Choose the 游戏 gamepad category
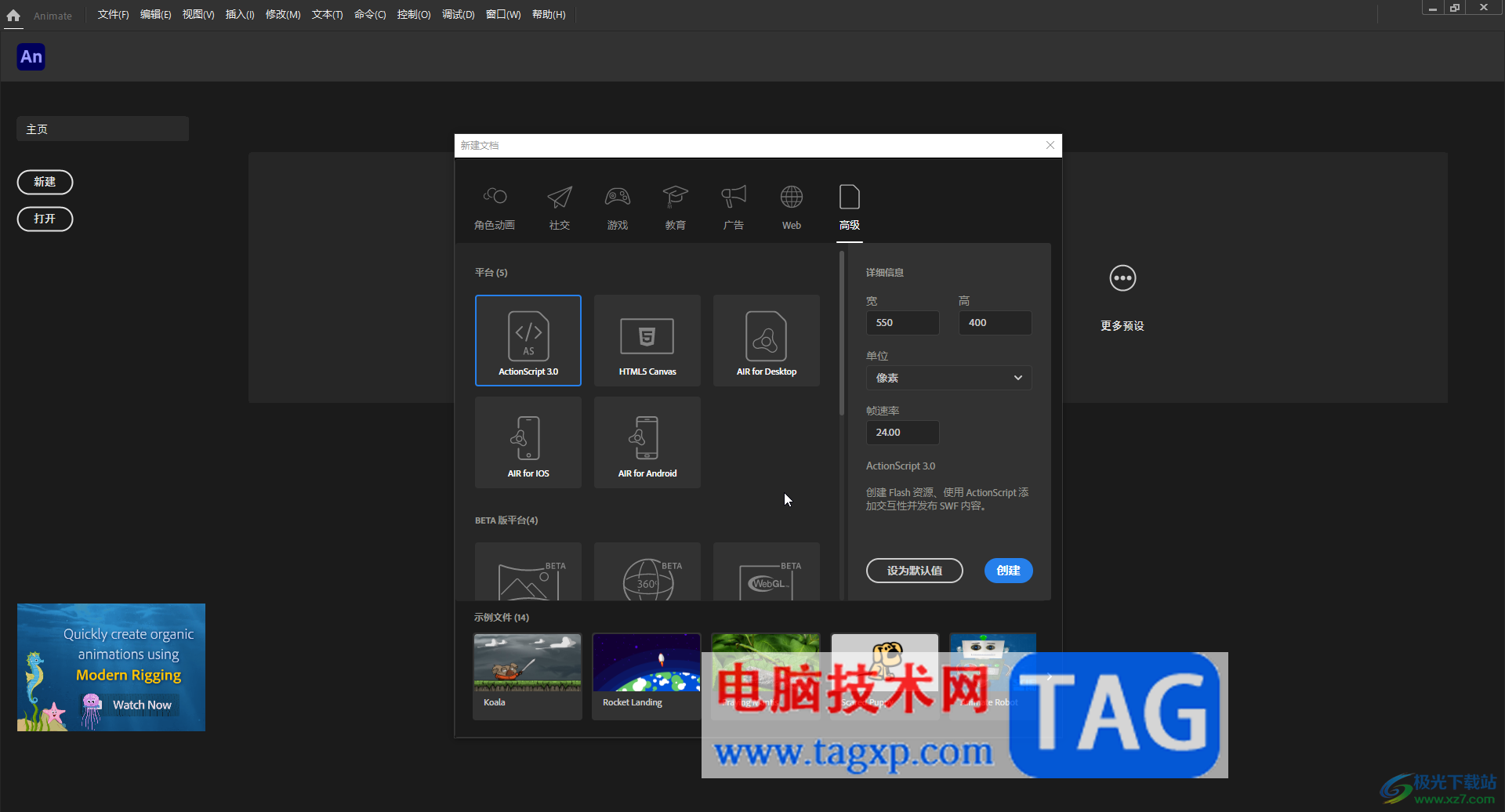Image resolution: width=1505 pixels, height=812 pixels. tap(618, 197)
